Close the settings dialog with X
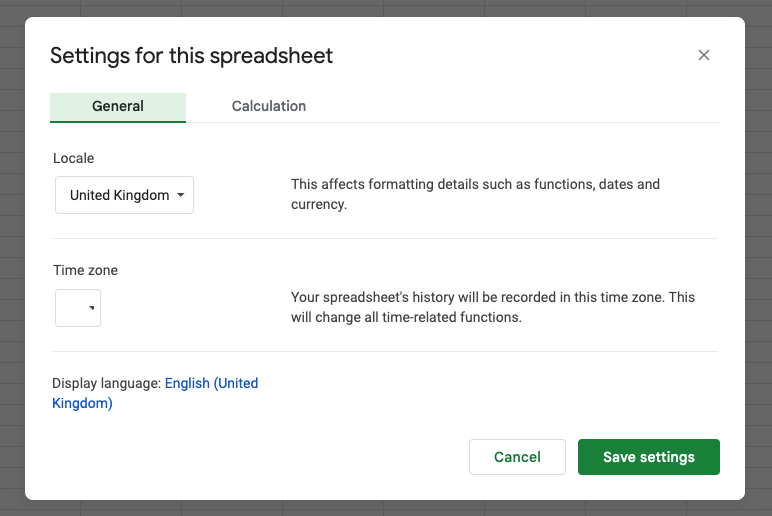This screenshot has width=772, height=516. tap(704, 55)
